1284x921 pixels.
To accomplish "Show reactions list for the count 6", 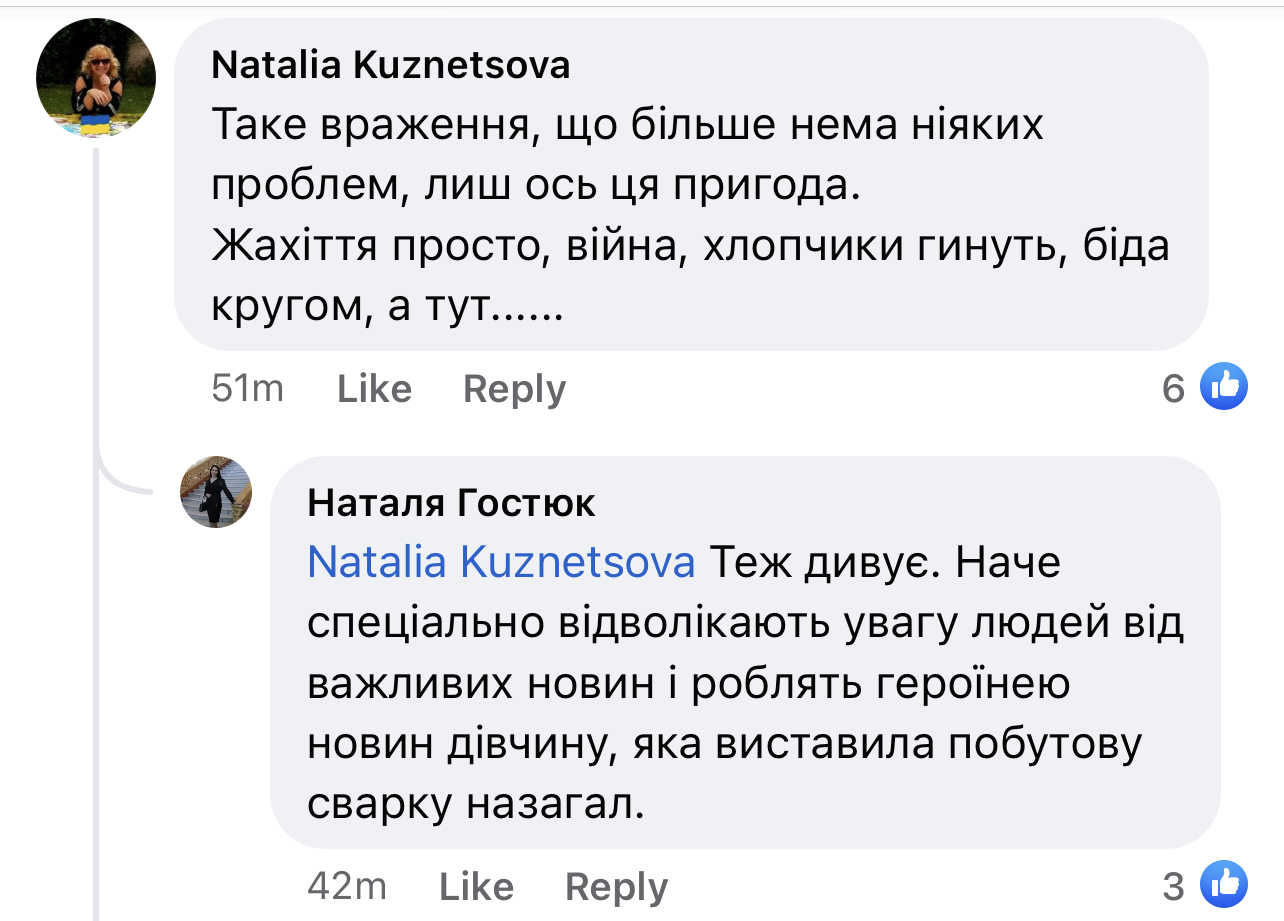I will point(1173,388).
